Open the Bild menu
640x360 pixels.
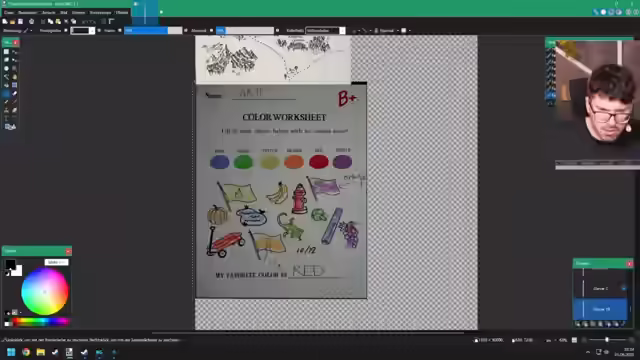[64, 13]
